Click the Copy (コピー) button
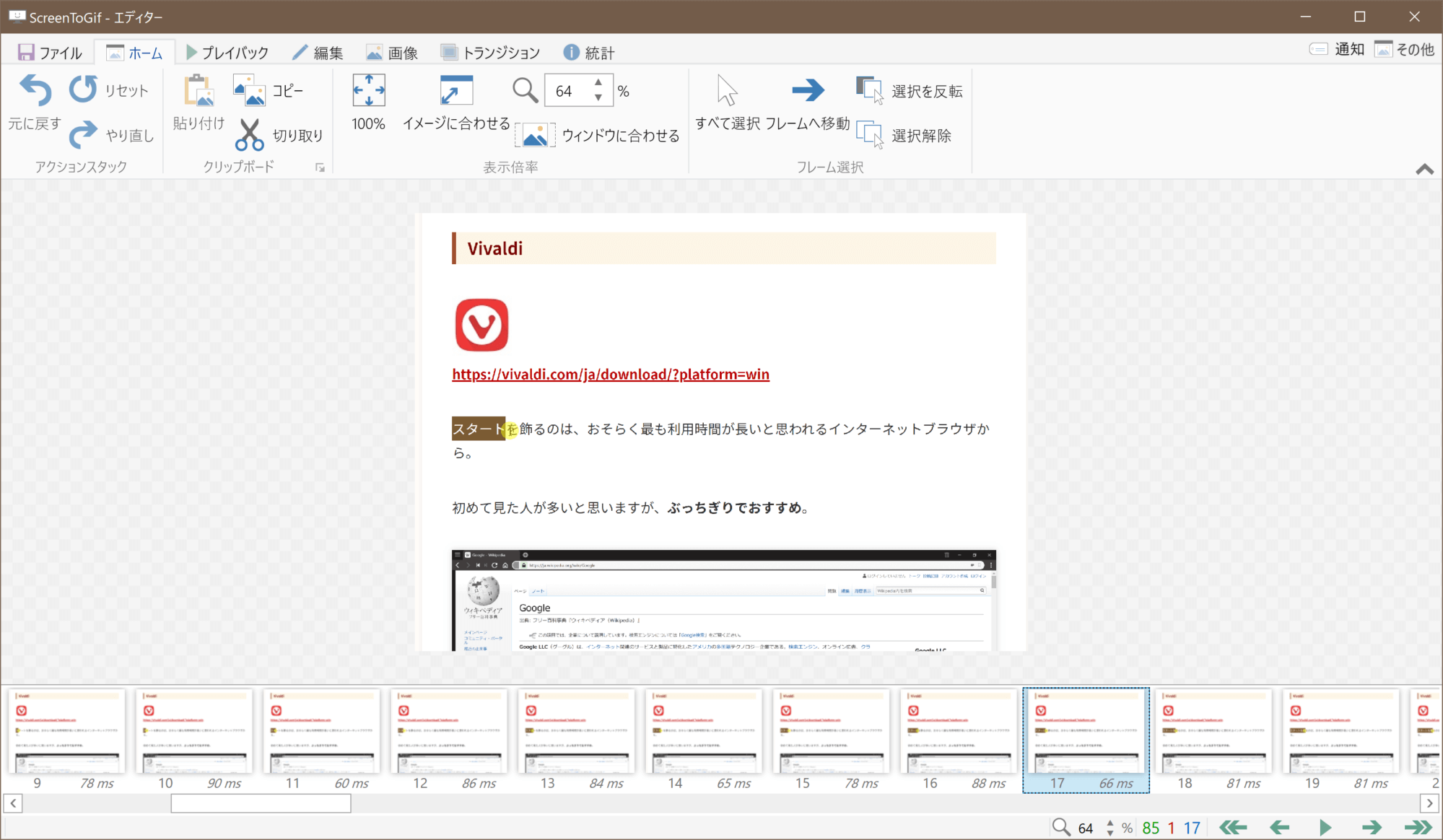This screenshot has width=1443, height=840. 269,91
